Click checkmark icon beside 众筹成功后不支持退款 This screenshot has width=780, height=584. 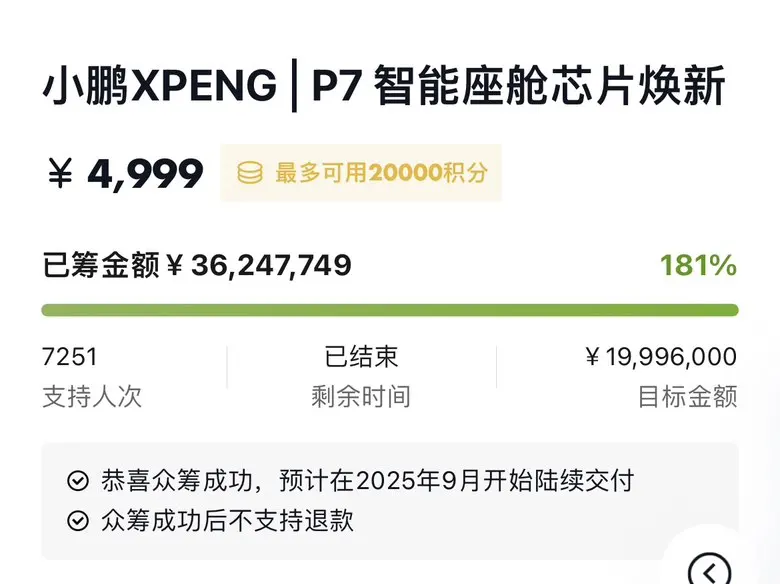78,521
